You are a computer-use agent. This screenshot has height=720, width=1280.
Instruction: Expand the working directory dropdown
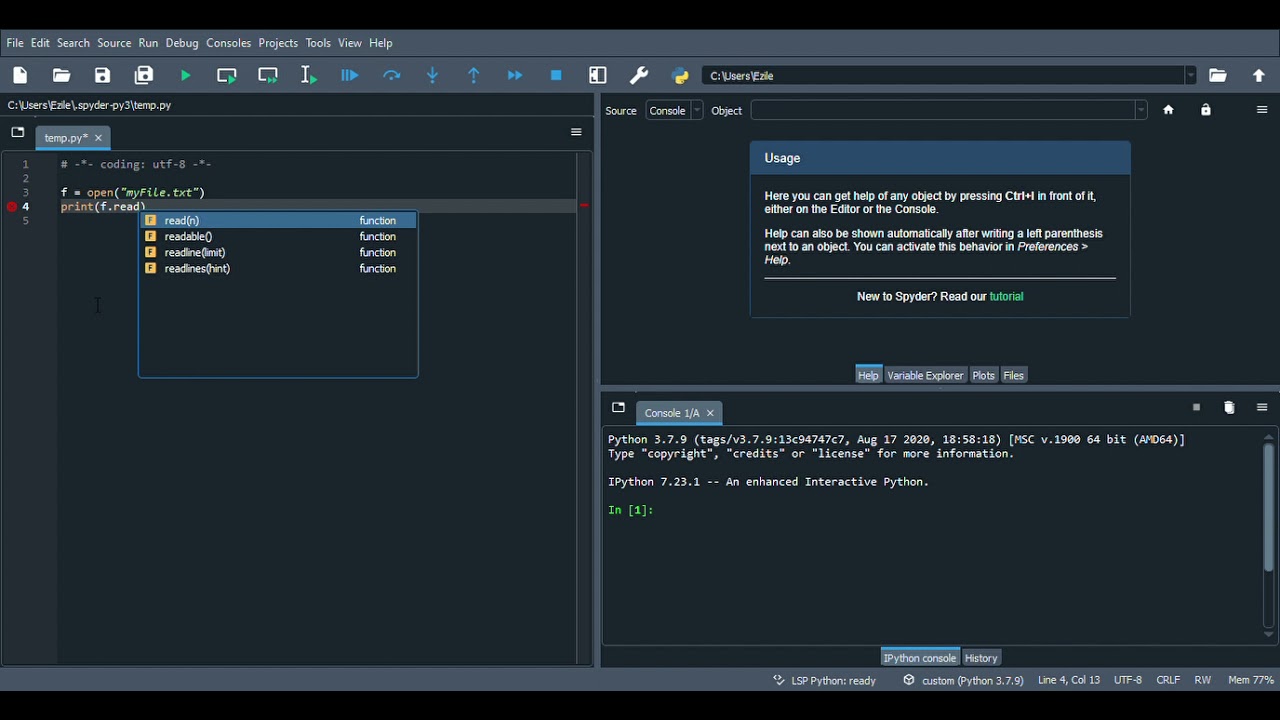tap(1190, 76)
